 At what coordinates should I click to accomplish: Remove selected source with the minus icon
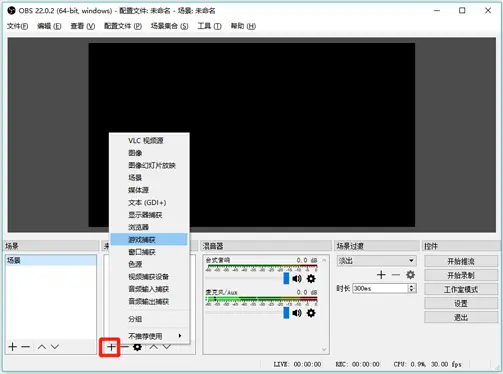point(124,347)
